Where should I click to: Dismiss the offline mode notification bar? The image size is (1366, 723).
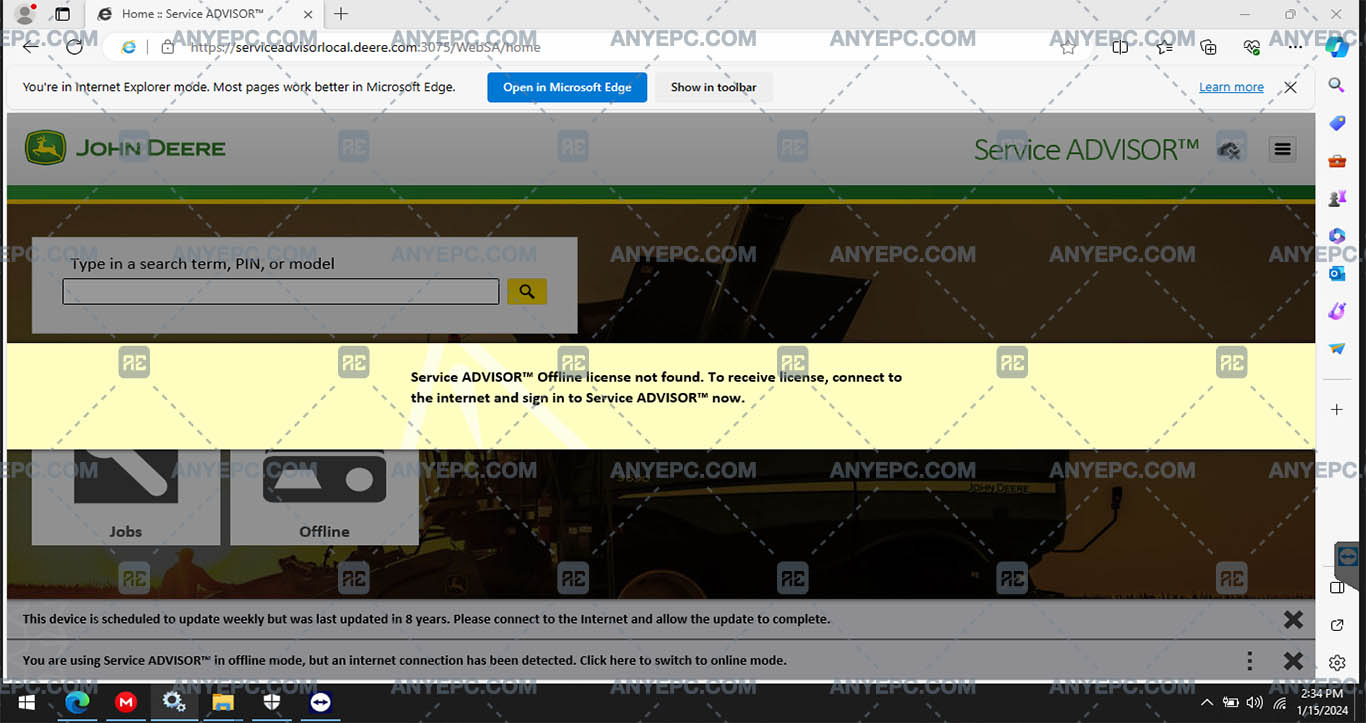tap(1293, 661)
